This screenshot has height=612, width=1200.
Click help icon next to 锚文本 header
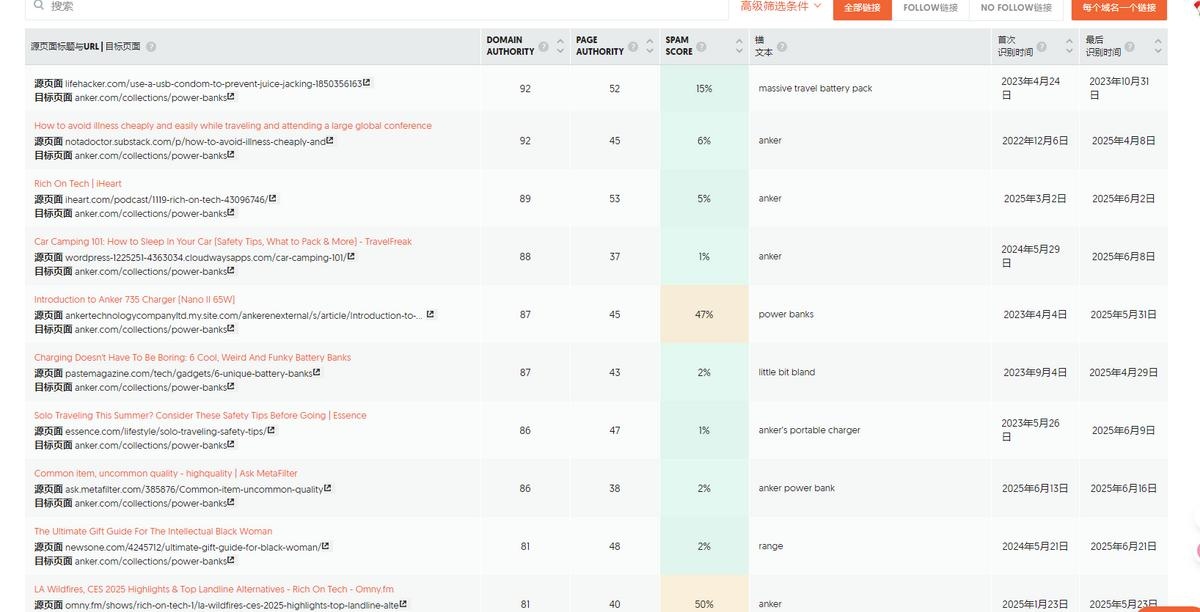click(782, 46)
